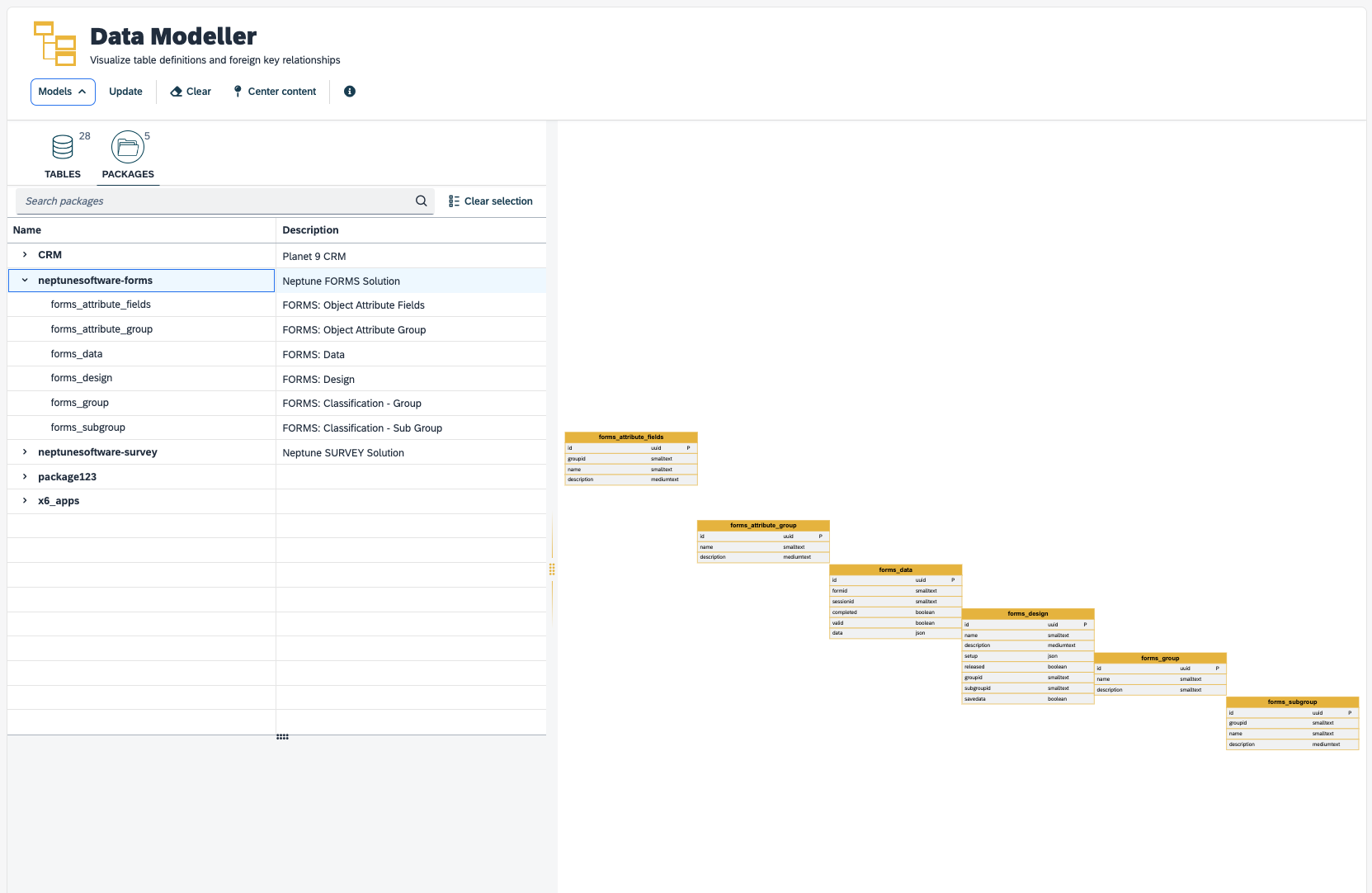This screenshot has width=1372, height=893.
Task: Click the horizontal resize grip below table
Action: coord(282,737)
